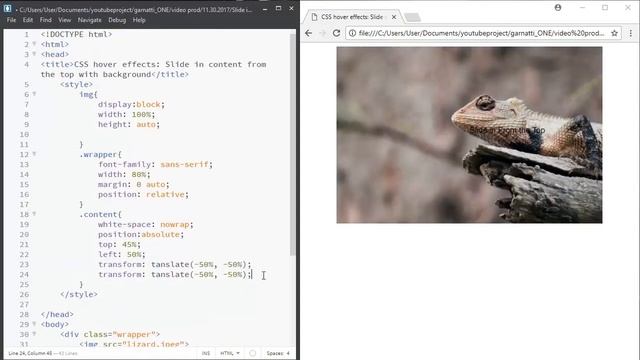Click the DOCTYPE html line of code
This screenshot has height=360, width=640.
coord(76,34)
